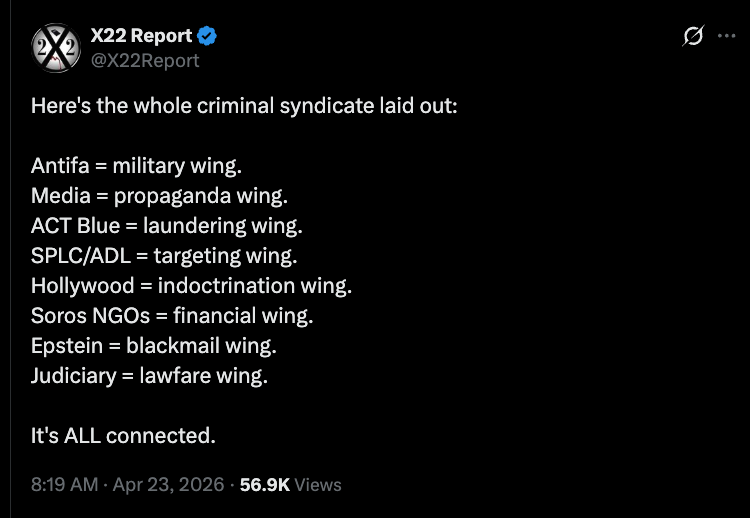Click the 'Soros NGOs = financial wing' line
This screenshot has height=518, width=750.
172,316
